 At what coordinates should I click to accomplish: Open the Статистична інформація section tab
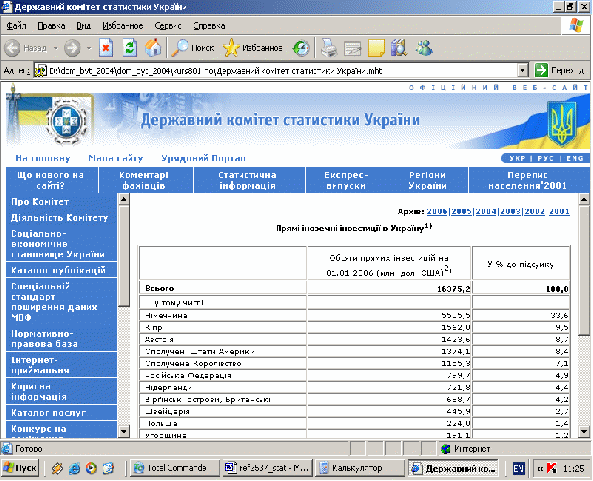pos(248,180)
